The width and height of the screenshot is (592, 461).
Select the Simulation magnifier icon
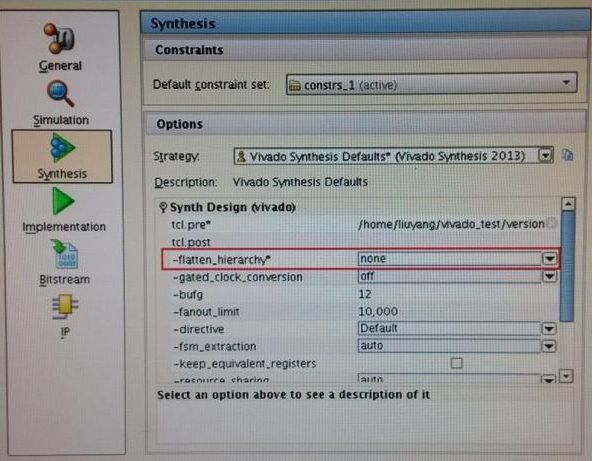[x=60, y=93]
